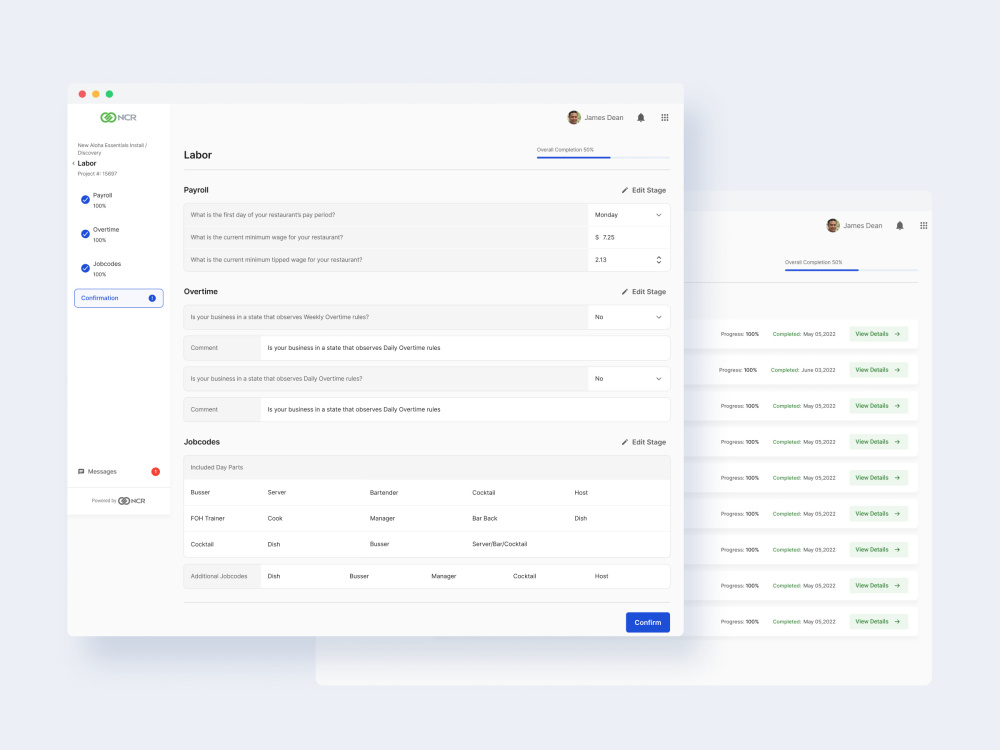The width and height of the screenshot is (1000, 750).
Task: Click Server/Bar/Cocktail jobcode
Action: (499, 544)
